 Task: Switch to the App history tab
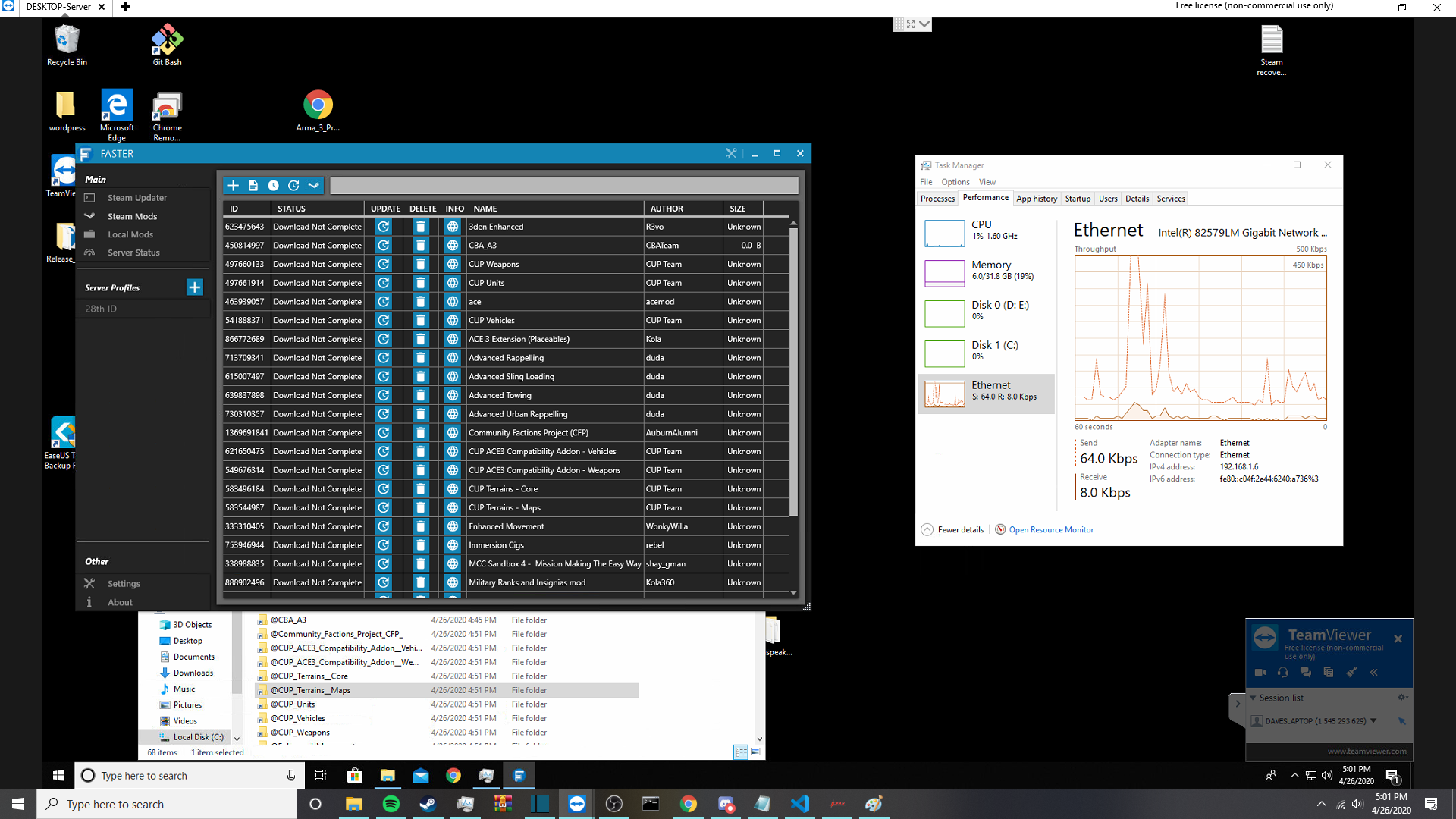1037,198
